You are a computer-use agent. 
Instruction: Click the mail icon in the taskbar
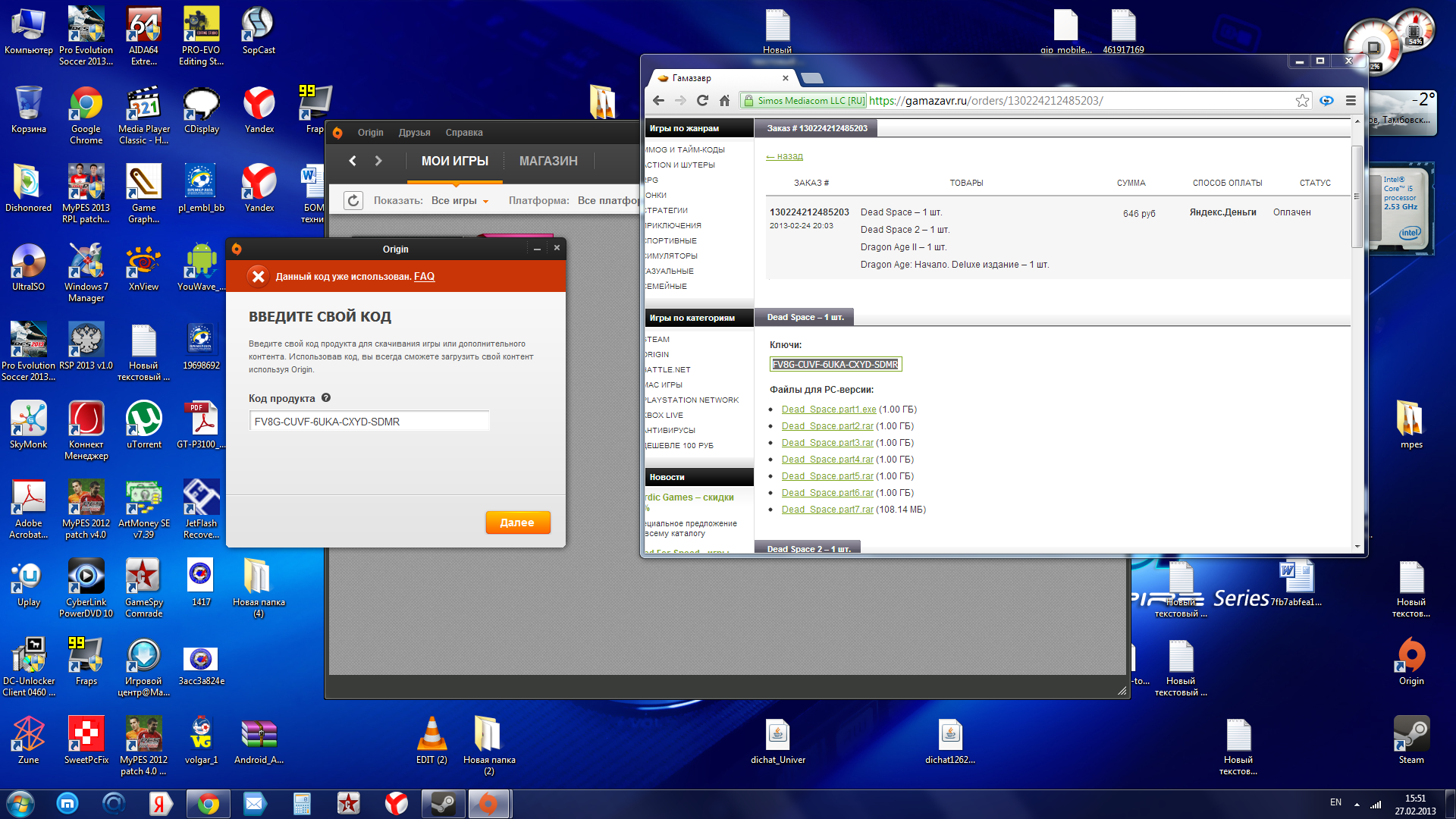254,804
